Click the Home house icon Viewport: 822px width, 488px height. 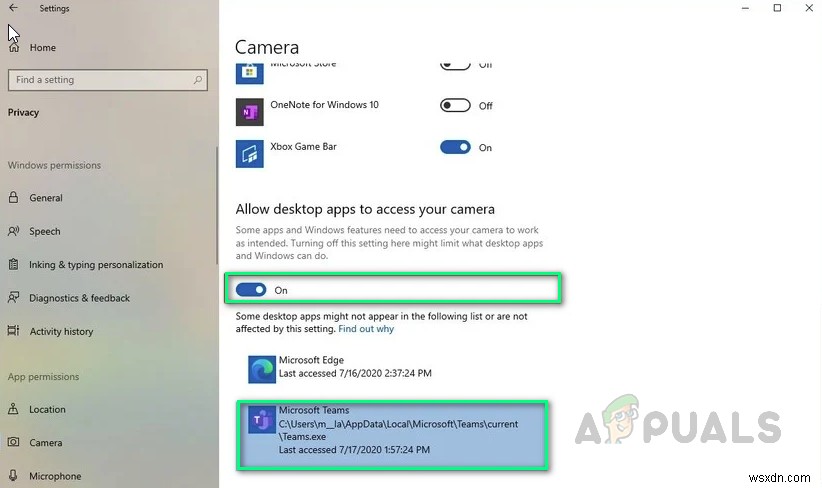(x=14, y=48)
